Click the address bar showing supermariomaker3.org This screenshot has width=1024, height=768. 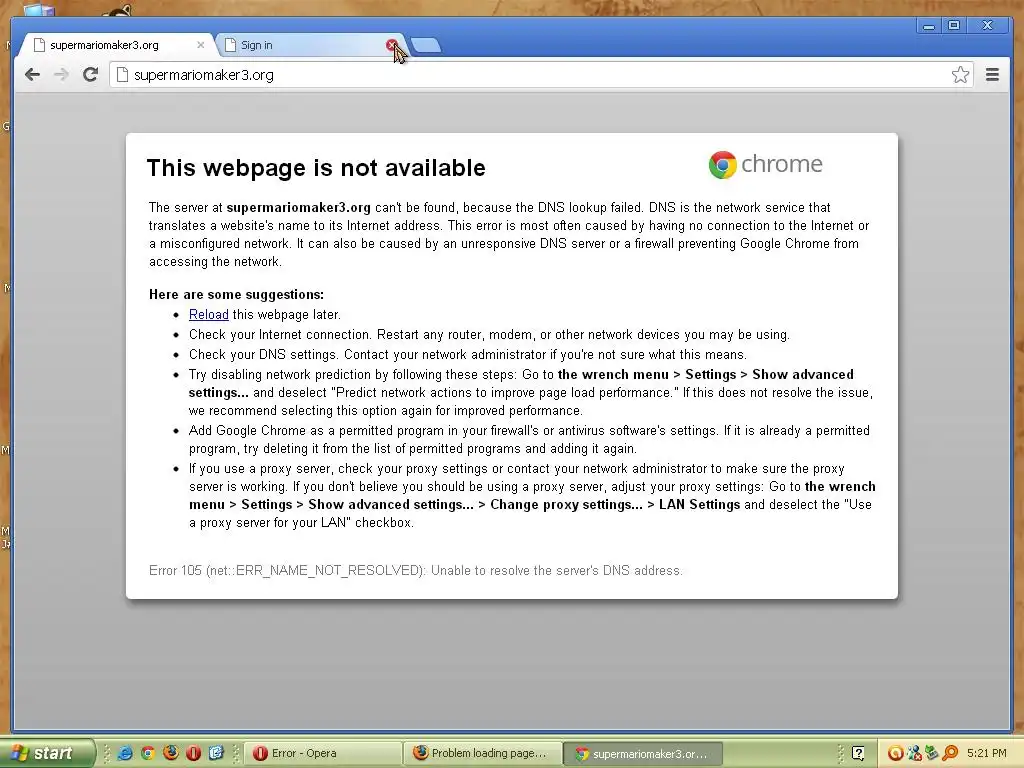click(541, 74)
